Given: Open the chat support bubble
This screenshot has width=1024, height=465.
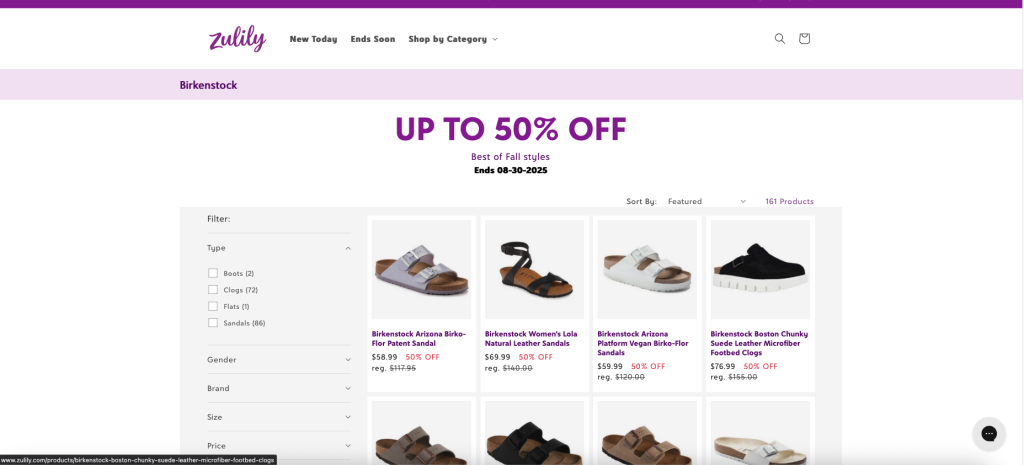Looking at the screenshot, I should coord(988,433).
